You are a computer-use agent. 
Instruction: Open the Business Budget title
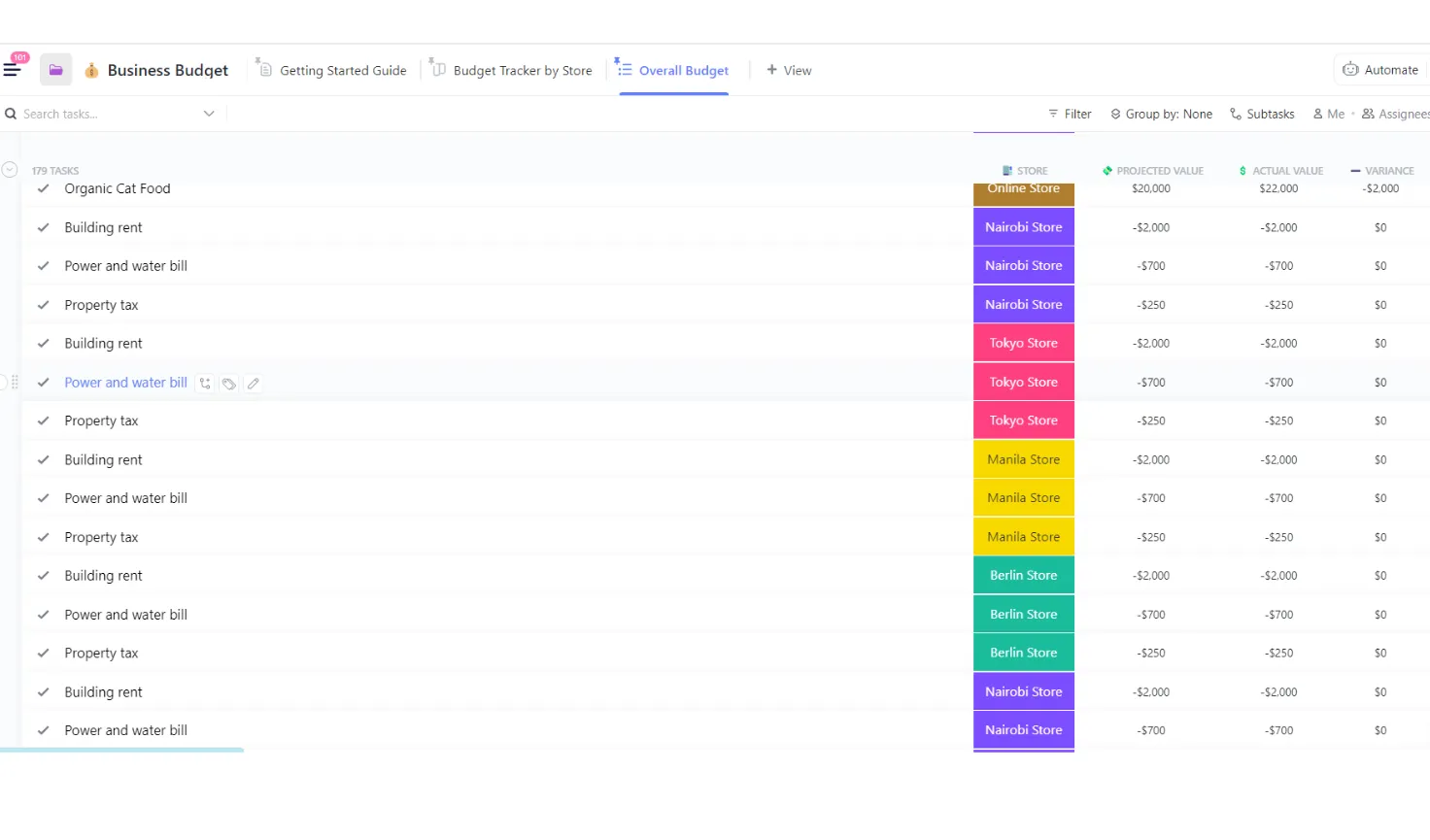pyautogui.click(x=168, y=70)
